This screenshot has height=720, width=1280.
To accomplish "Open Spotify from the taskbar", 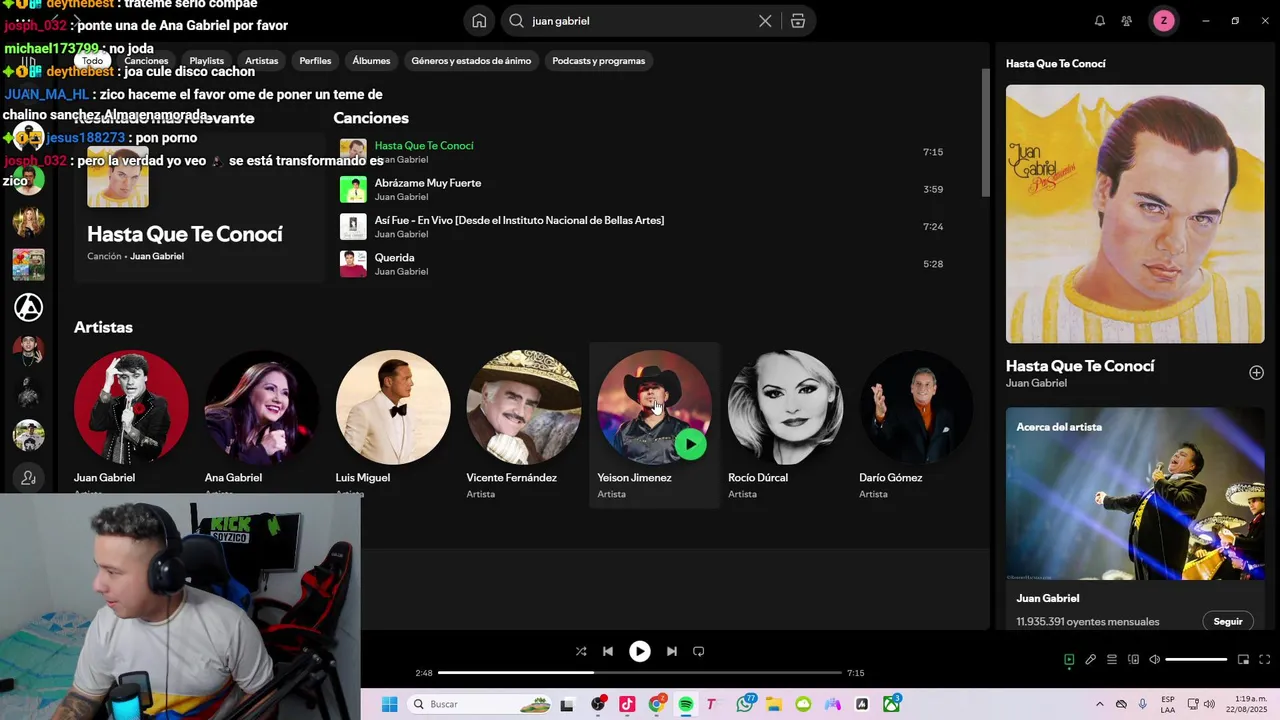I will coord(686,704).
